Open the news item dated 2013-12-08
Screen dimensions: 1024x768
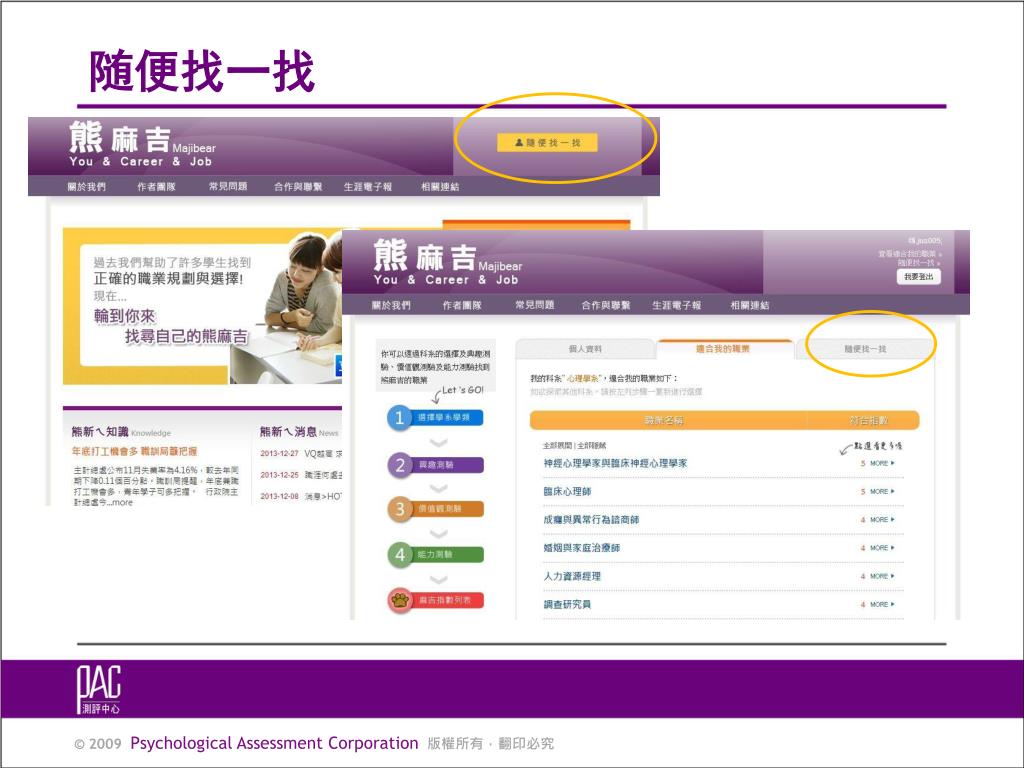point(301,496)
